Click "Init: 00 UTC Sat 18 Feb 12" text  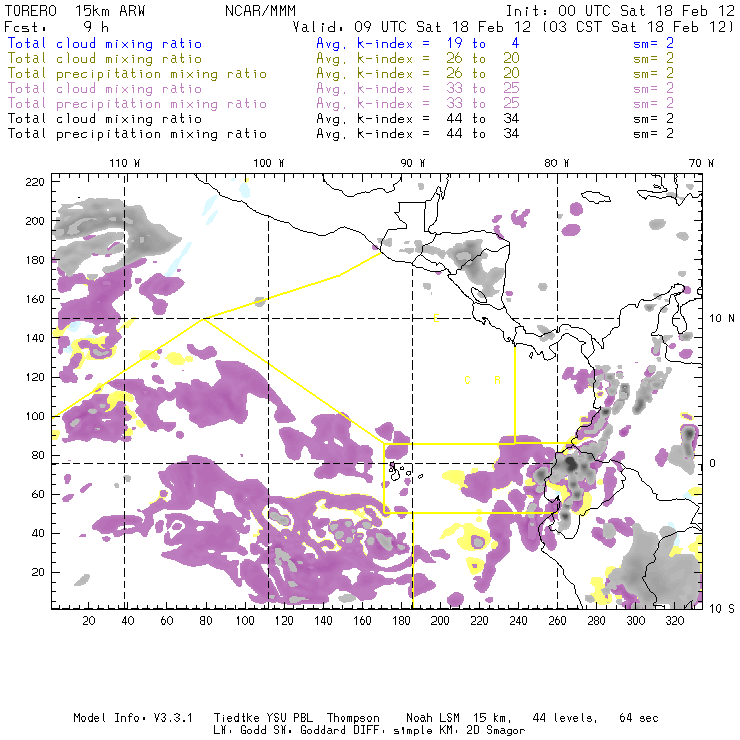[x=620, y=11]
